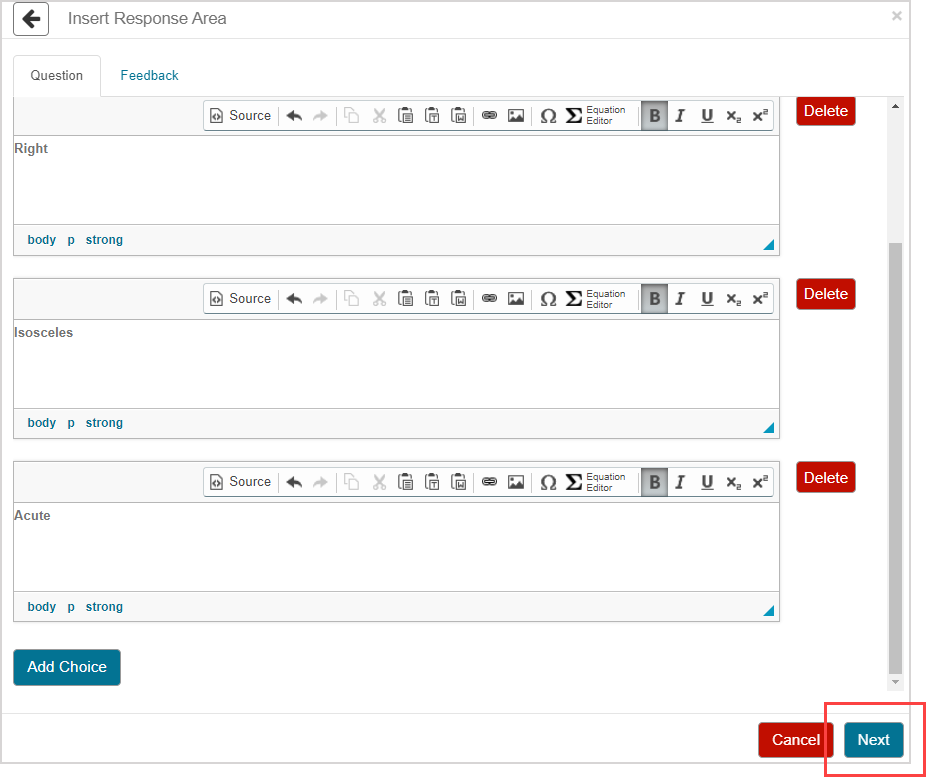Apply subscript in the Right choice editor
The height and width of the screenshot is (777, 926).
(734, 115)
